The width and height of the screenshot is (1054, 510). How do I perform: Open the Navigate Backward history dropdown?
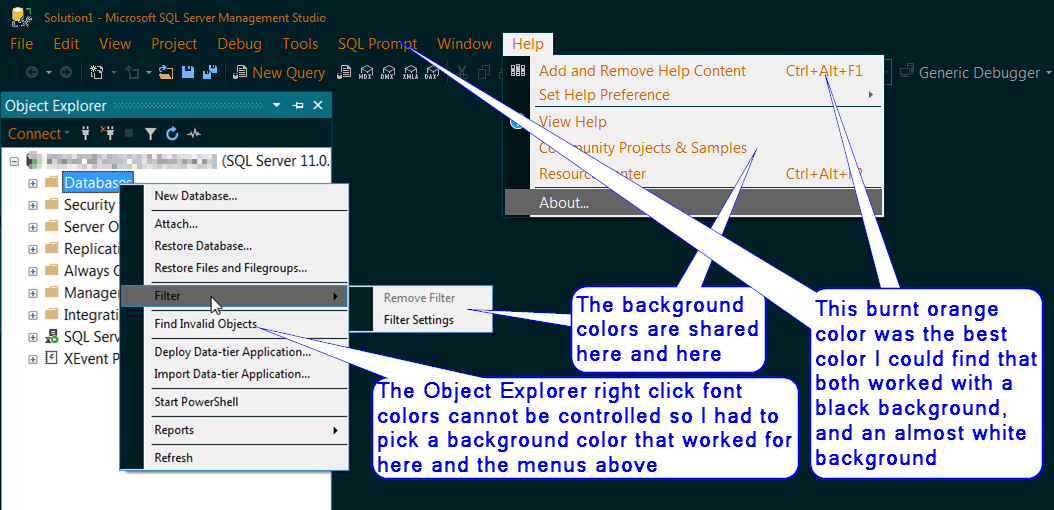click(48, 73)
